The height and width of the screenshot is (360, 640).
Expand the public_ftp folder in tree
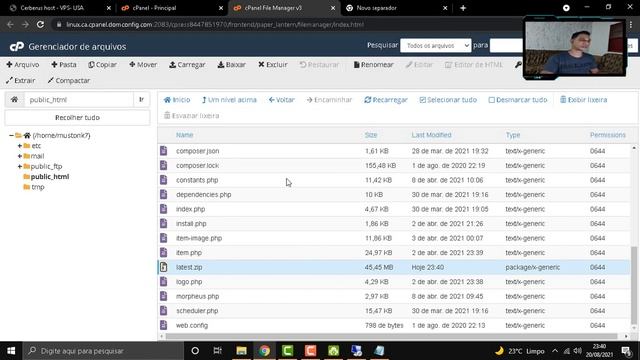pyautogui.click(x=20, y=167)
